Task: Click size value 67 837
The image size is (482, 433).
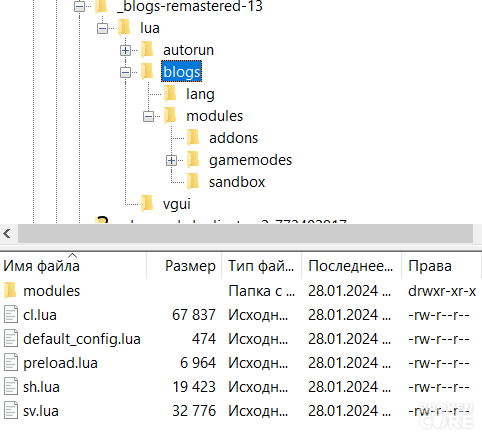Action: point(194,315)
